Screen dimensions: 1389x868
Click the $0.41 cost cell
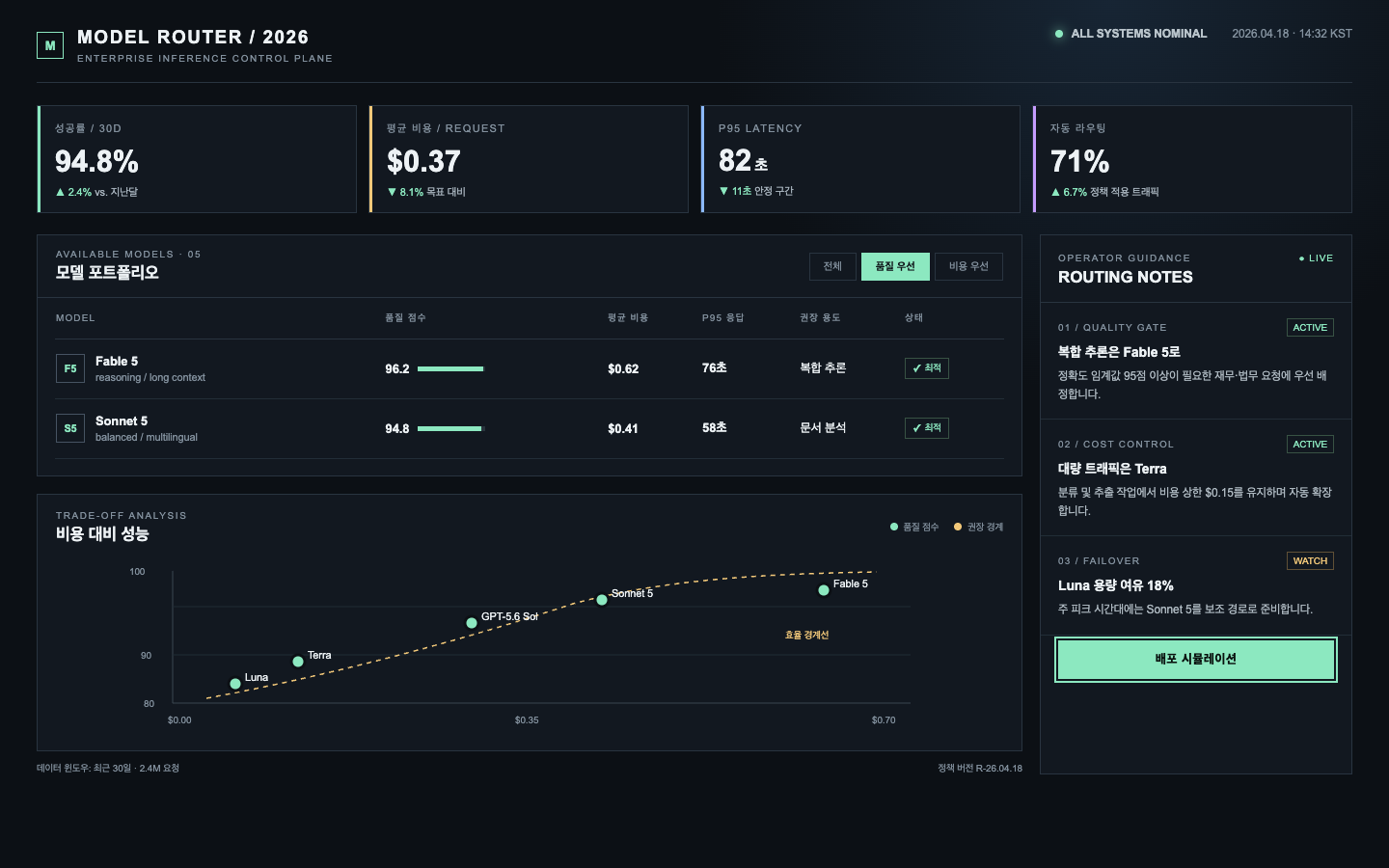tap(623, 429)
